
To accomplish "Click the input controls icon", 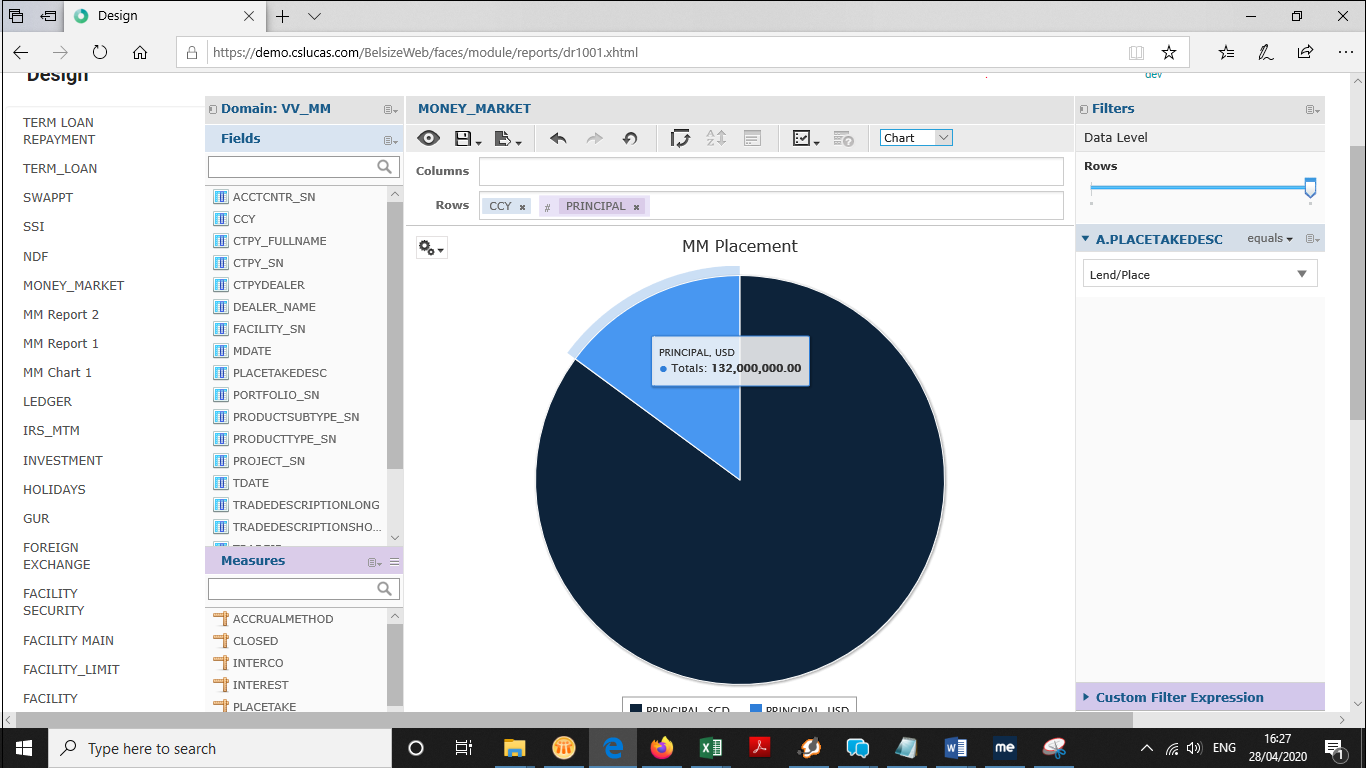I will tap(752, 139).
